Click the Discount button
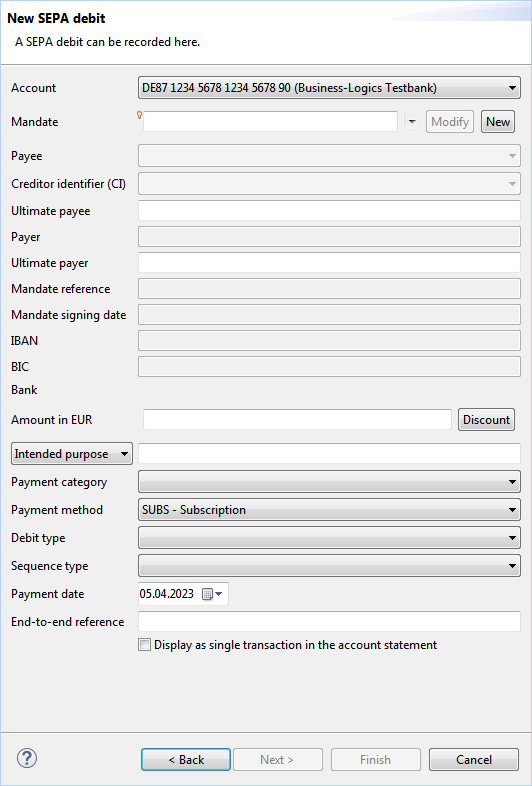532x786 pixels. click(x=486, y=420)
